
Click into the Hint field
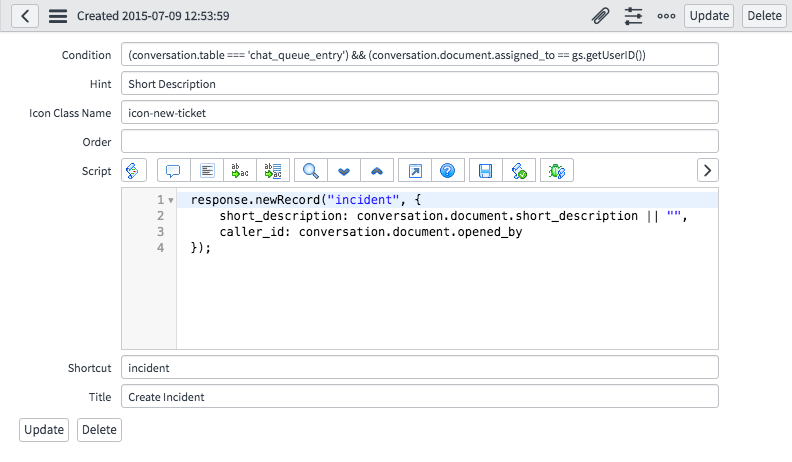[420, 83]
